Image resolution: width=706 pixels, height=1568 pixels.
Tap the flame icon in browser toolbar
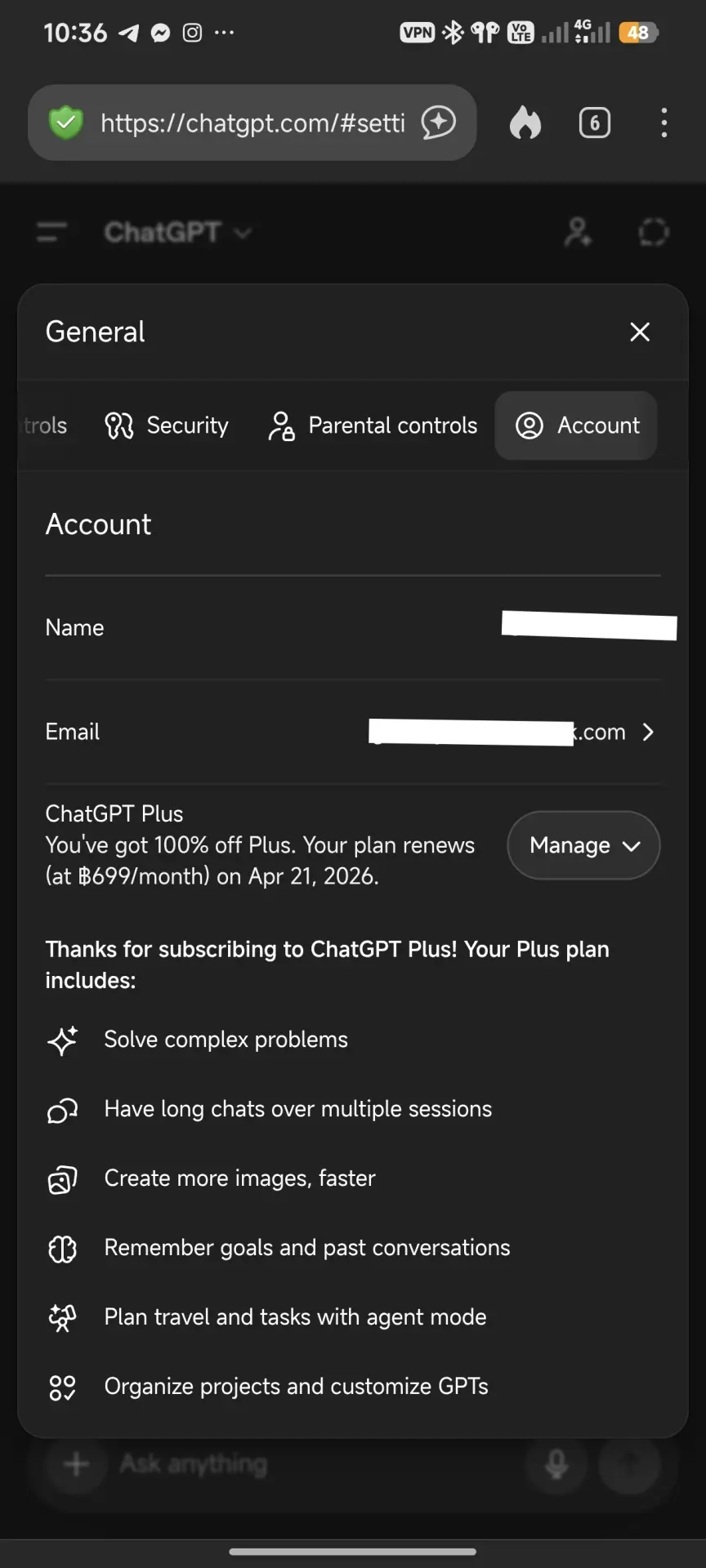(525, 123)
